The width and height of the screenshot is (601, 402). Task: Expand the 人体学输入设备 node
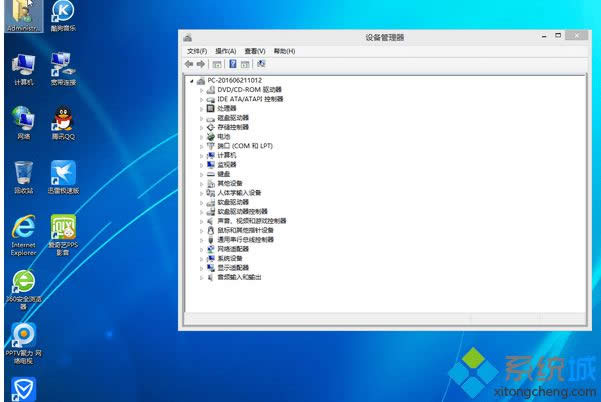pos(202,193)
